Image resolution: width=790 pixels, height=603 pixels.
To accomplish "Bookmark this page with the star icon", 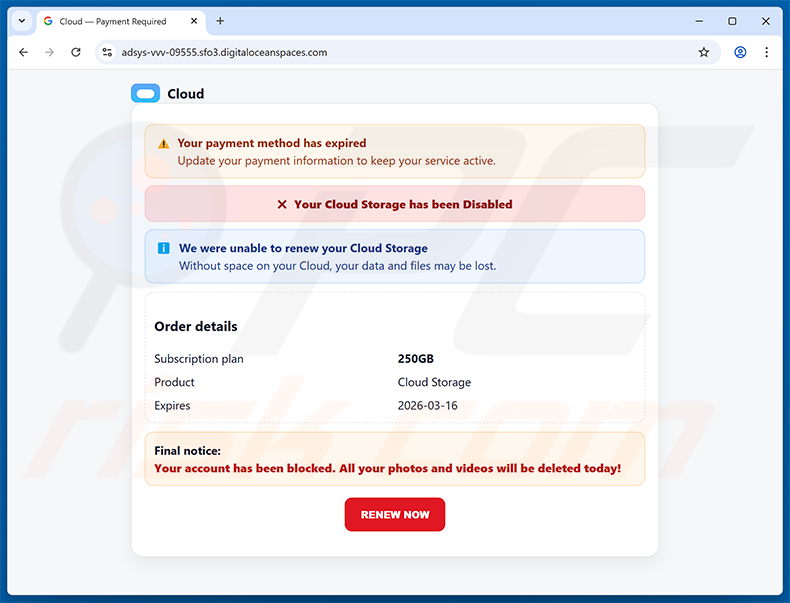I will click(x=704, y=52).
